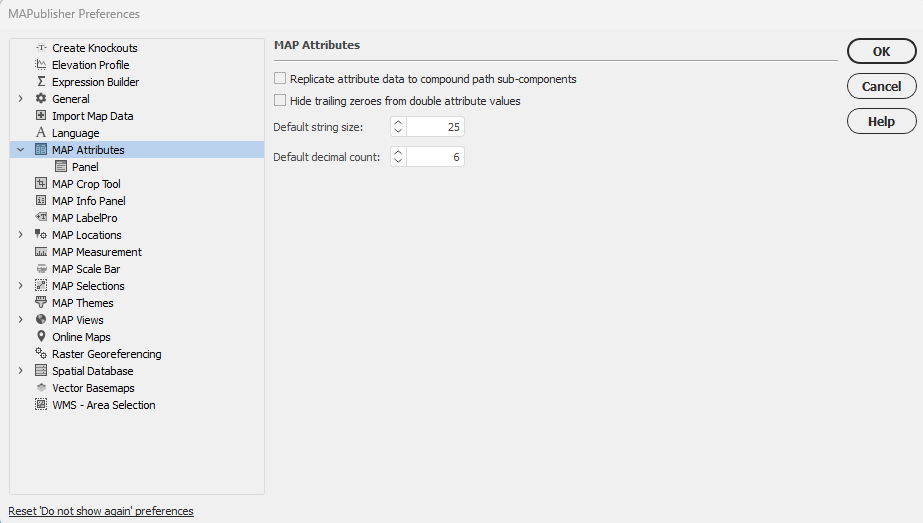Screen dimensions: 923x523
Task: Reset 'Do not show again' preferences
Action: tap(101, 511)
